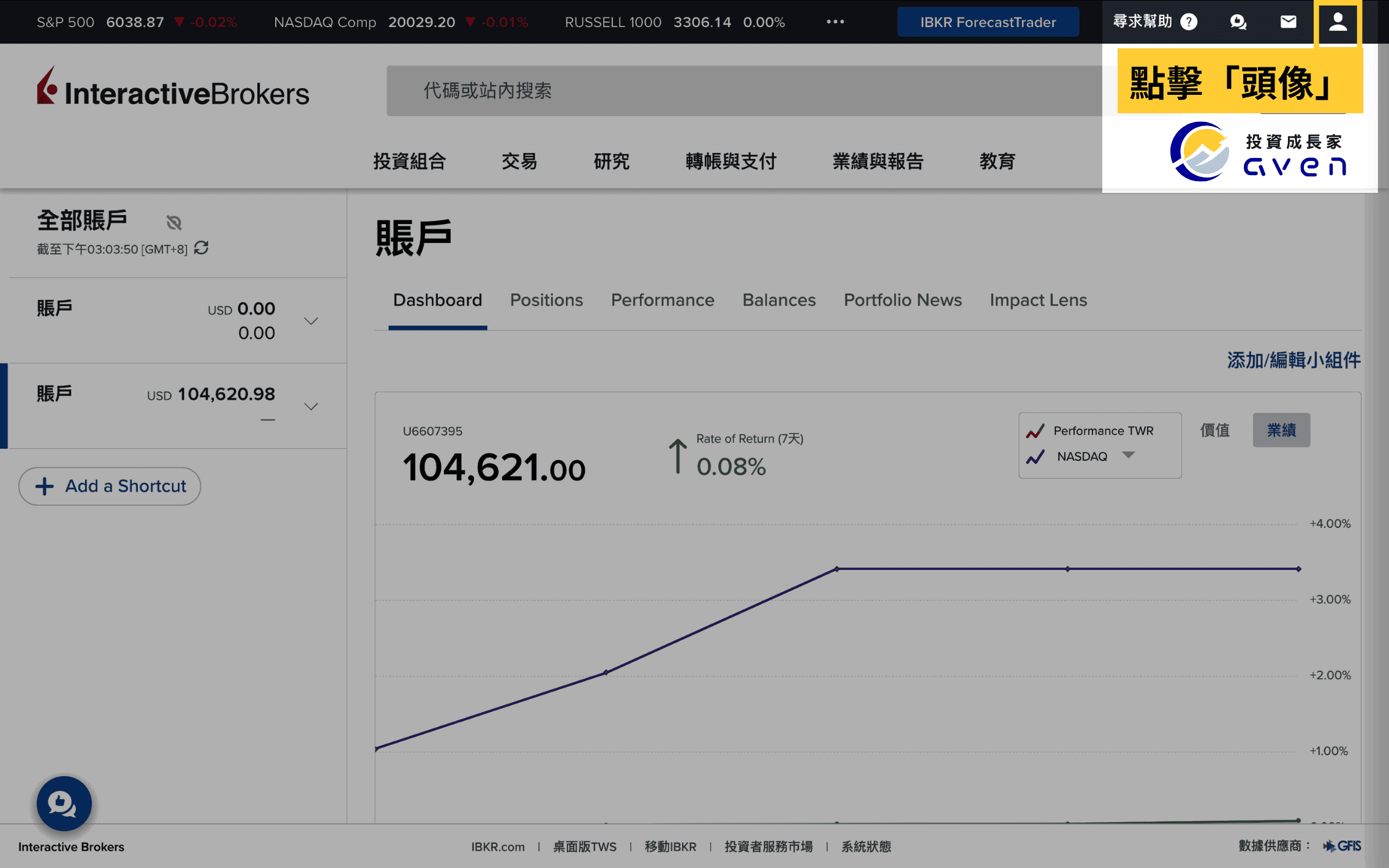Open the user profile avatar menu

pos(1338,22)
